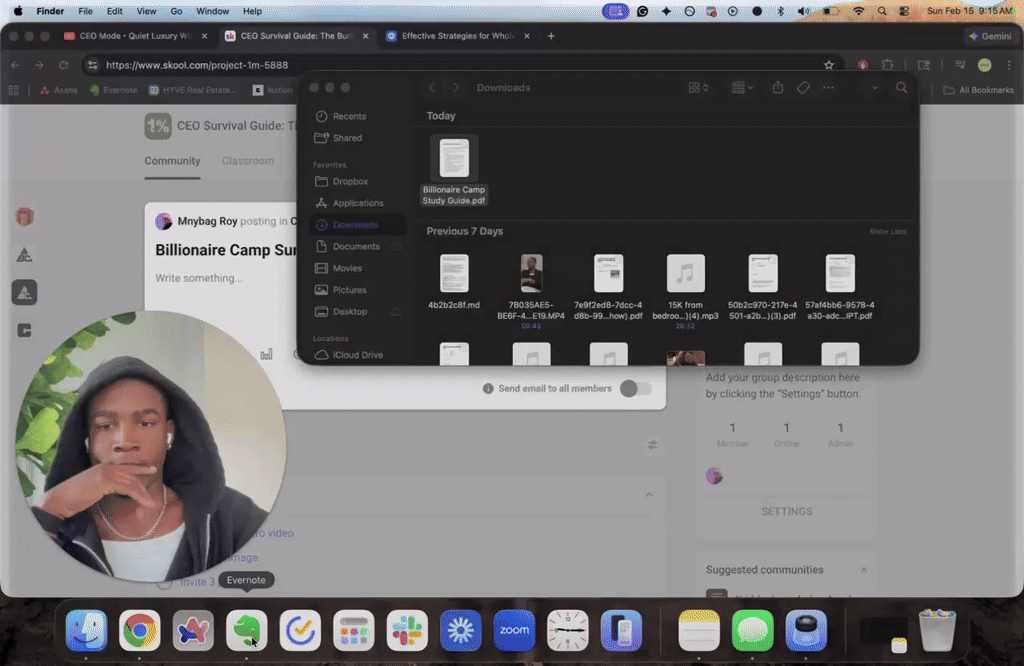Click the Share icon in Finder toolbar
Viewport: 1024px width, 666px height.
coord(777,87)
